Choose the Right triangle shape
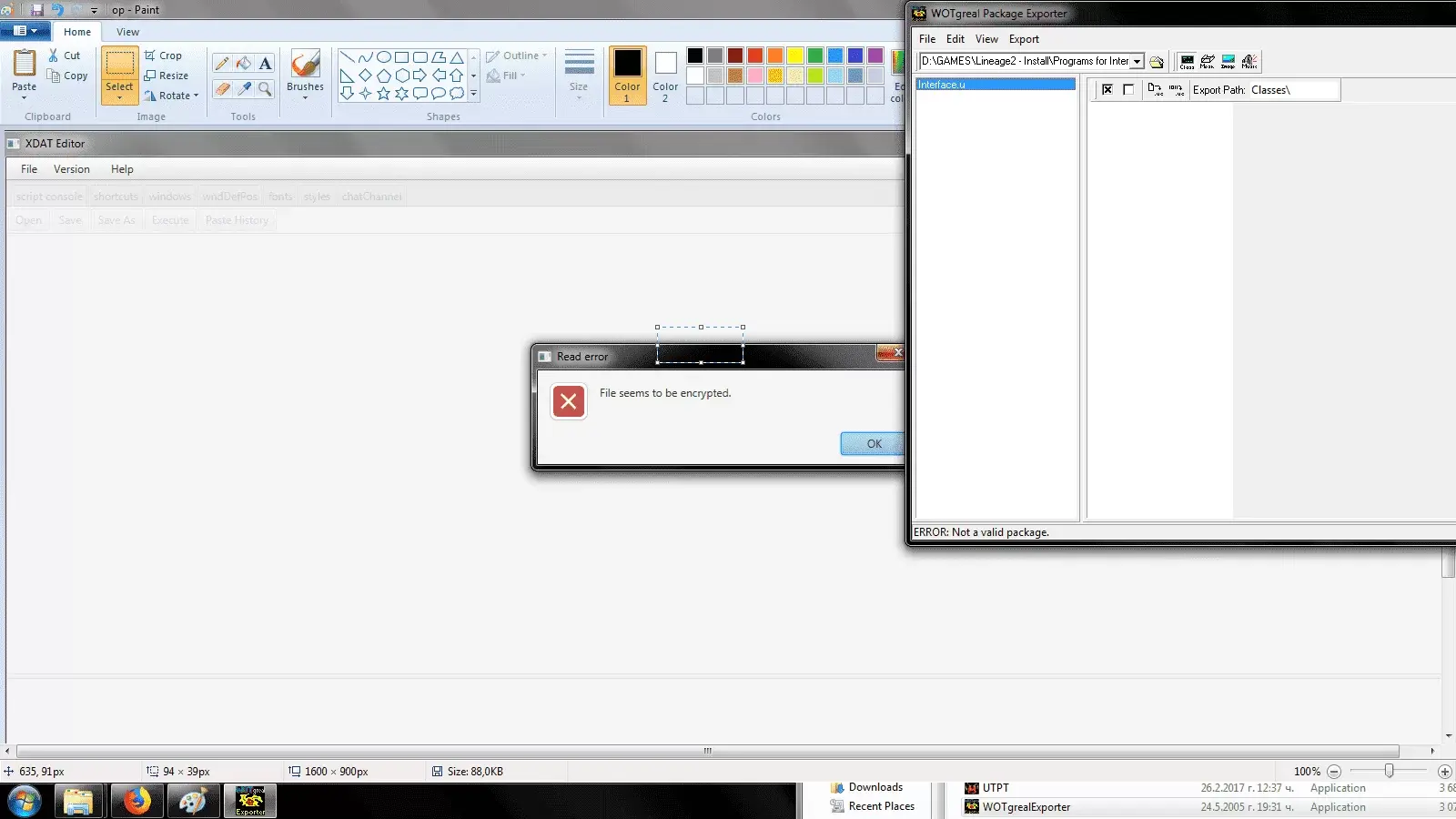Viewport: 1456px width, 819px height. (x=347, y=76)
